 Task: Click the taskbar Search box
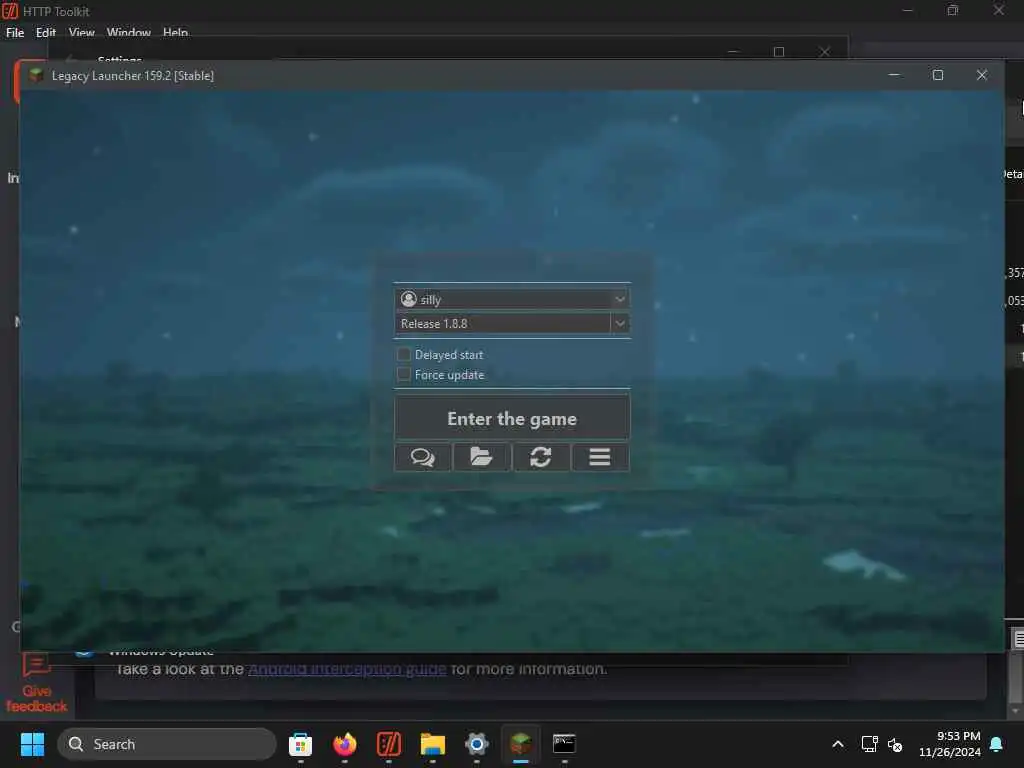pyautogui.click(x=167, y=744)
